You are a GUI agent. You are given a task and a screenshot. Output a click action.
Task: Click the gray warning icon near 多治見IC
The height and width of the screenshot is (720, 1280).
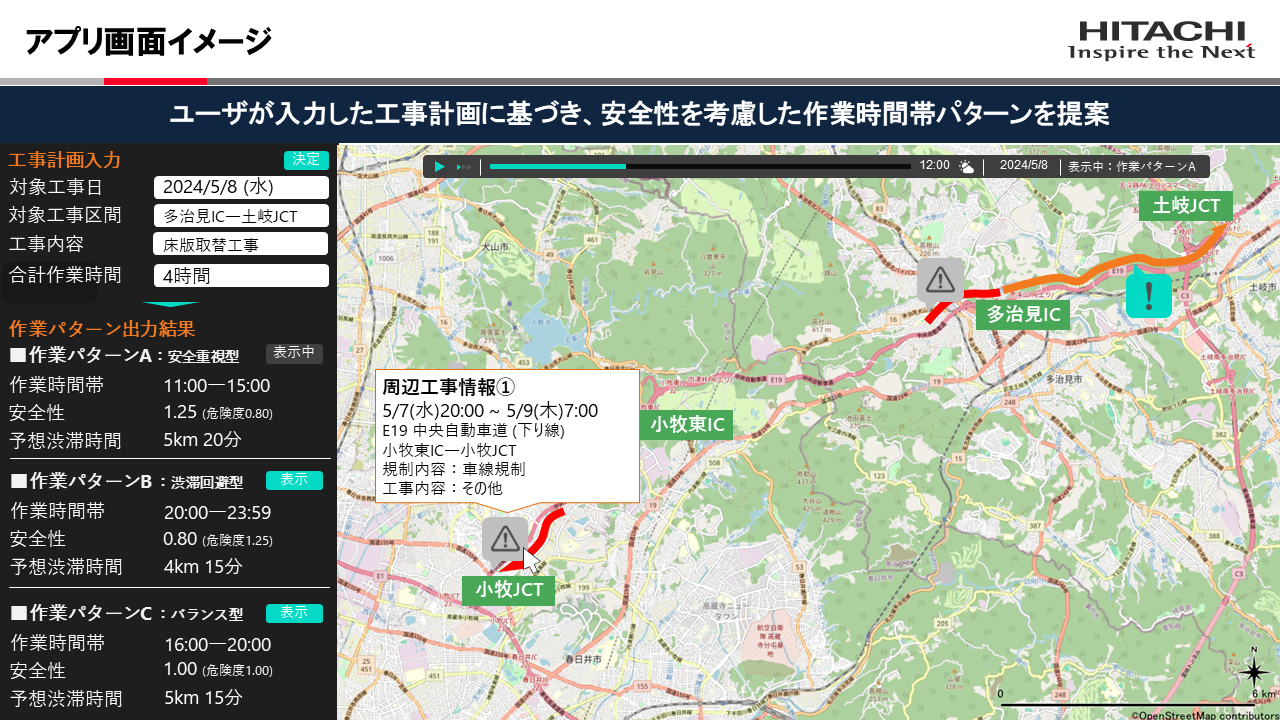[x=940, y=281]
